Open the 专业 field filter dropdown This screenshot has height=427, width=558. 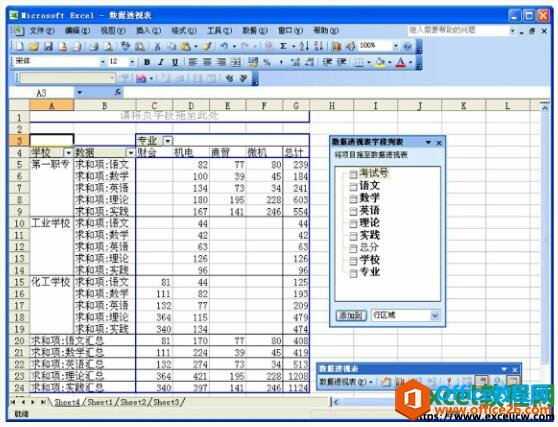[x=167, y=141]
